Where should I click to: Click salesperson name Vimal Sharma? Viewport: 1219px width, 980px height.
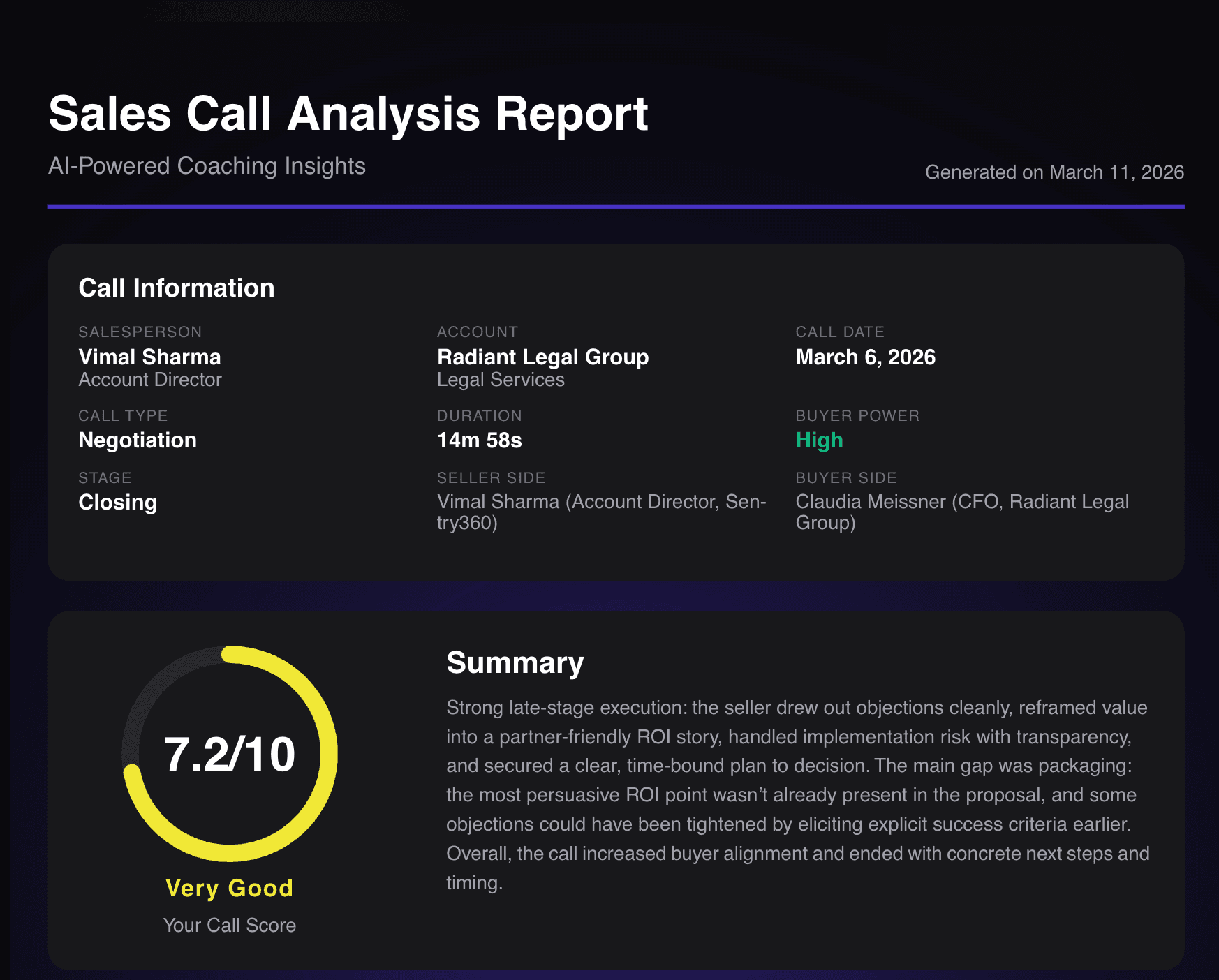[x=149, y=357]
